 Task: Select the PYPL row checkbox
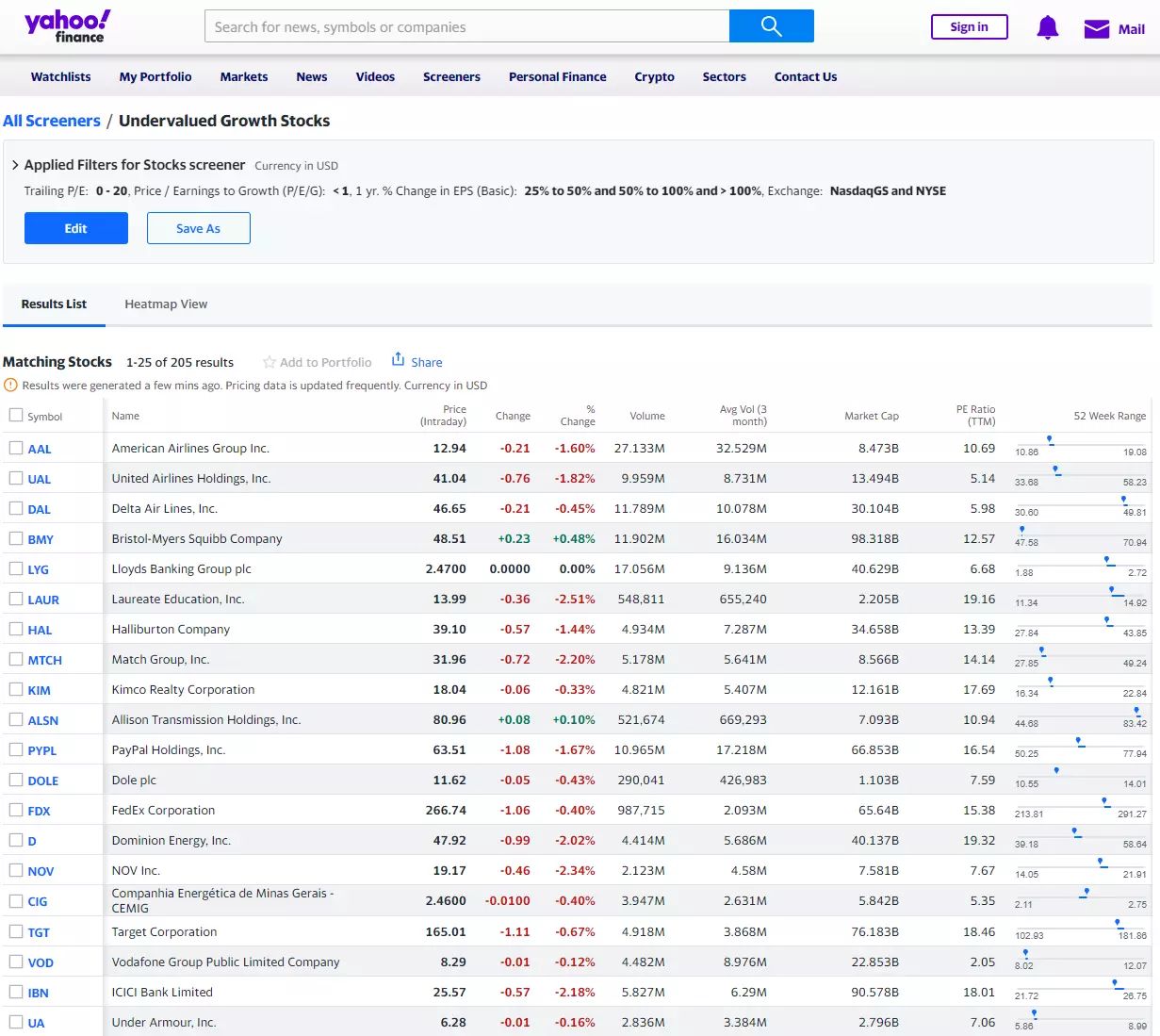click(16, 749)
